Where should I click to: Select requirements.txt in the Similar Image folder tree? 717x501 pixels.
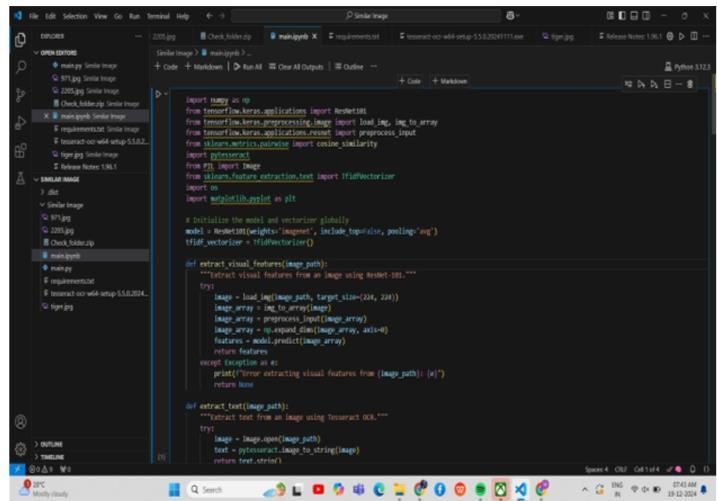[91, 281]
